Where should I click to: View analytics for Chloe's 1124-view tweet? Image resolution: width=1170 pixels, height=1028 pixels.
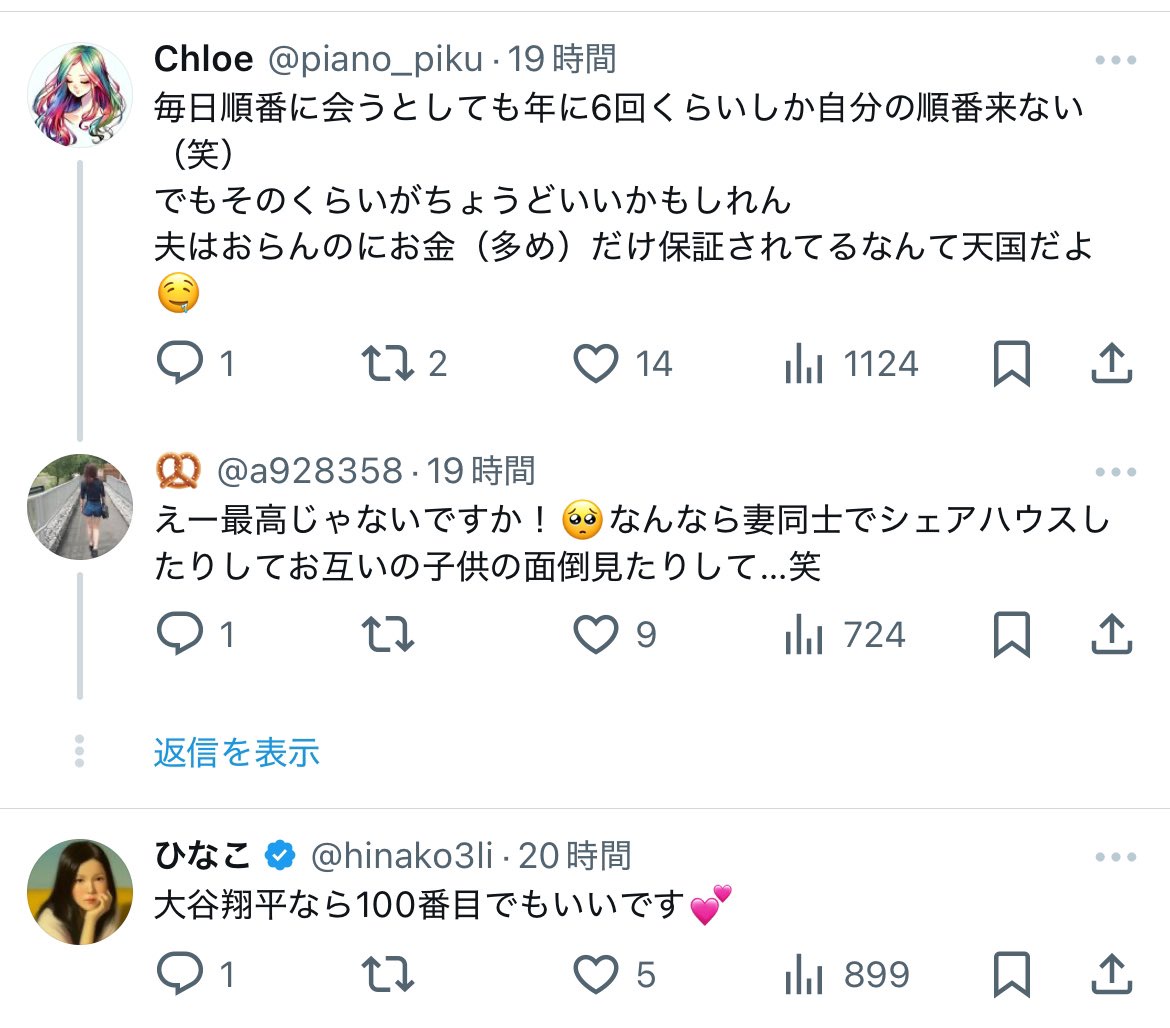click(x=804, y=365)
